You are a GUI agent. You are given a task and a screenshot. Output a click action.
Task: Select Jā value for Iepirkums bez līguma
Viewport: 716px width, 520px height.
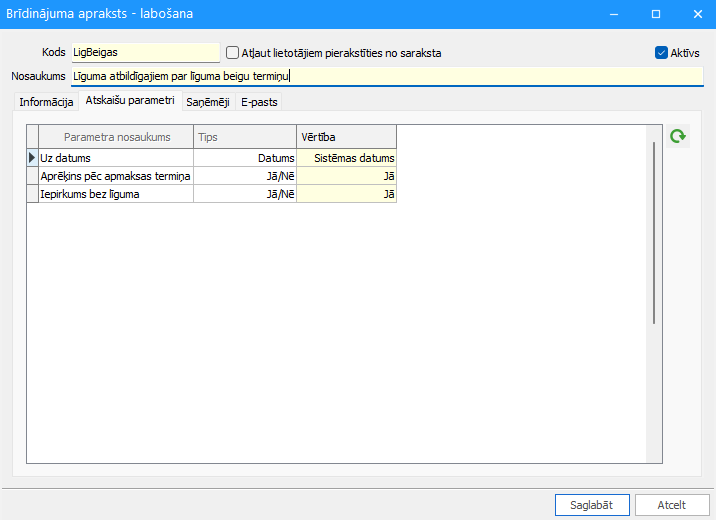point(347,194)
